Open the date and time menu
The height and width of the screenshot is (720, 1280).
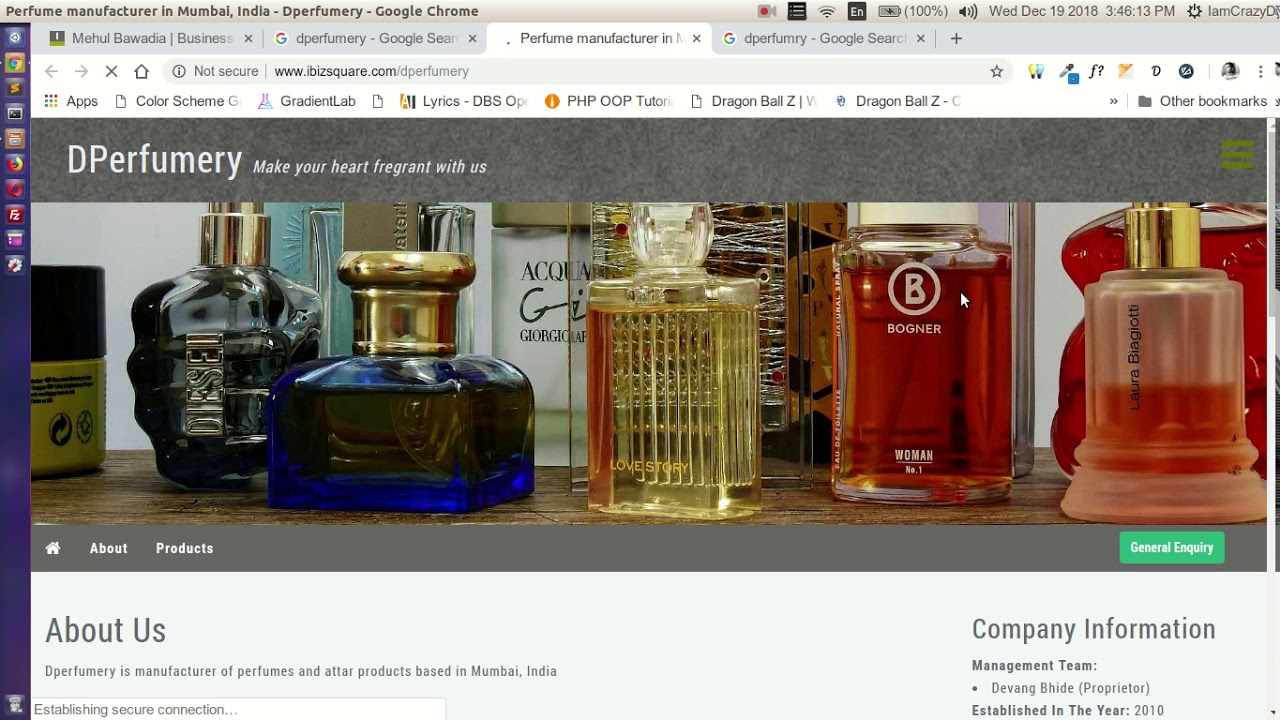tap(1082, 11)
